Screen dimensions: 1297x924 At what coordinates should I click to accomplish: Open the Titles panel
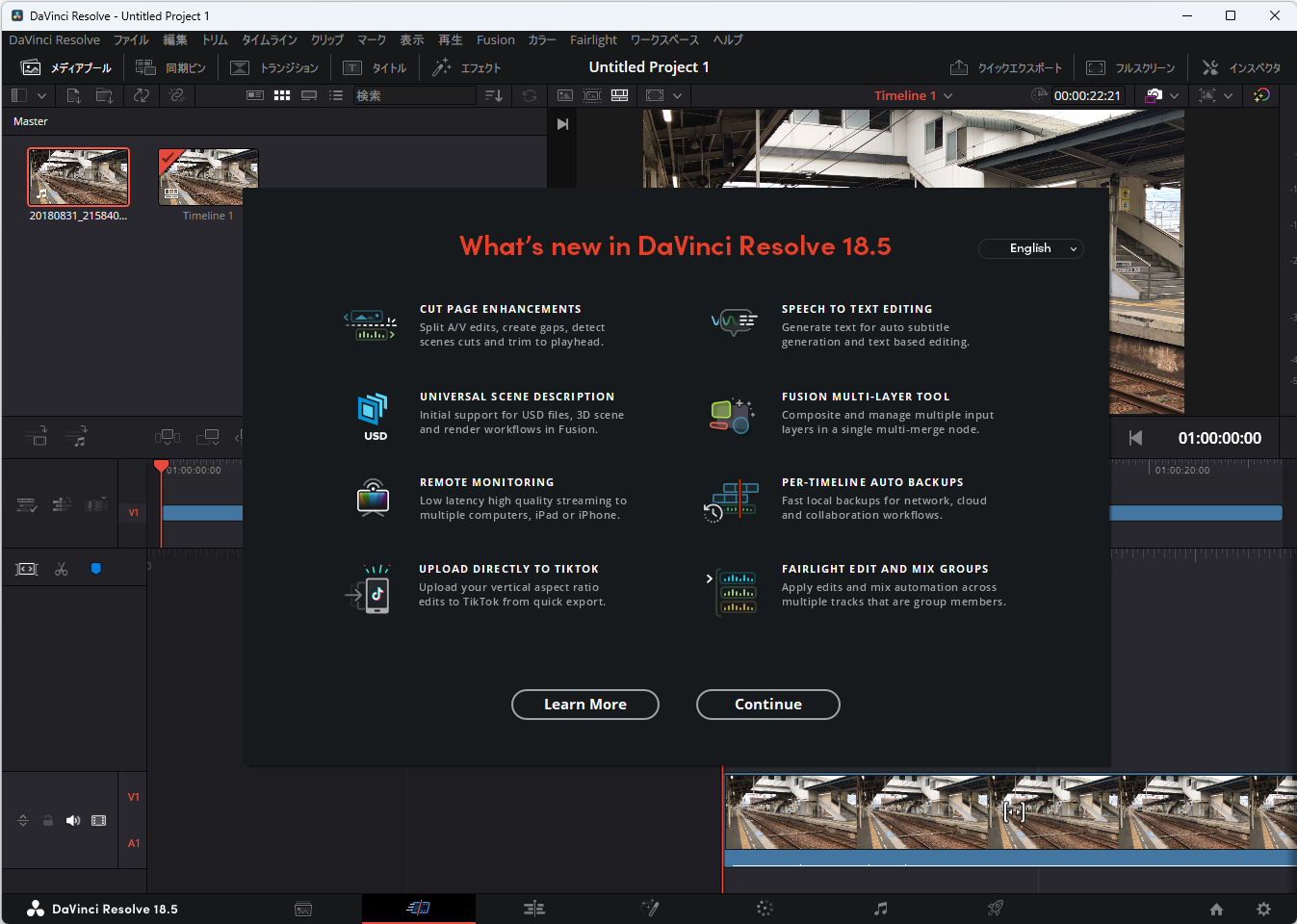pos(375,67)
